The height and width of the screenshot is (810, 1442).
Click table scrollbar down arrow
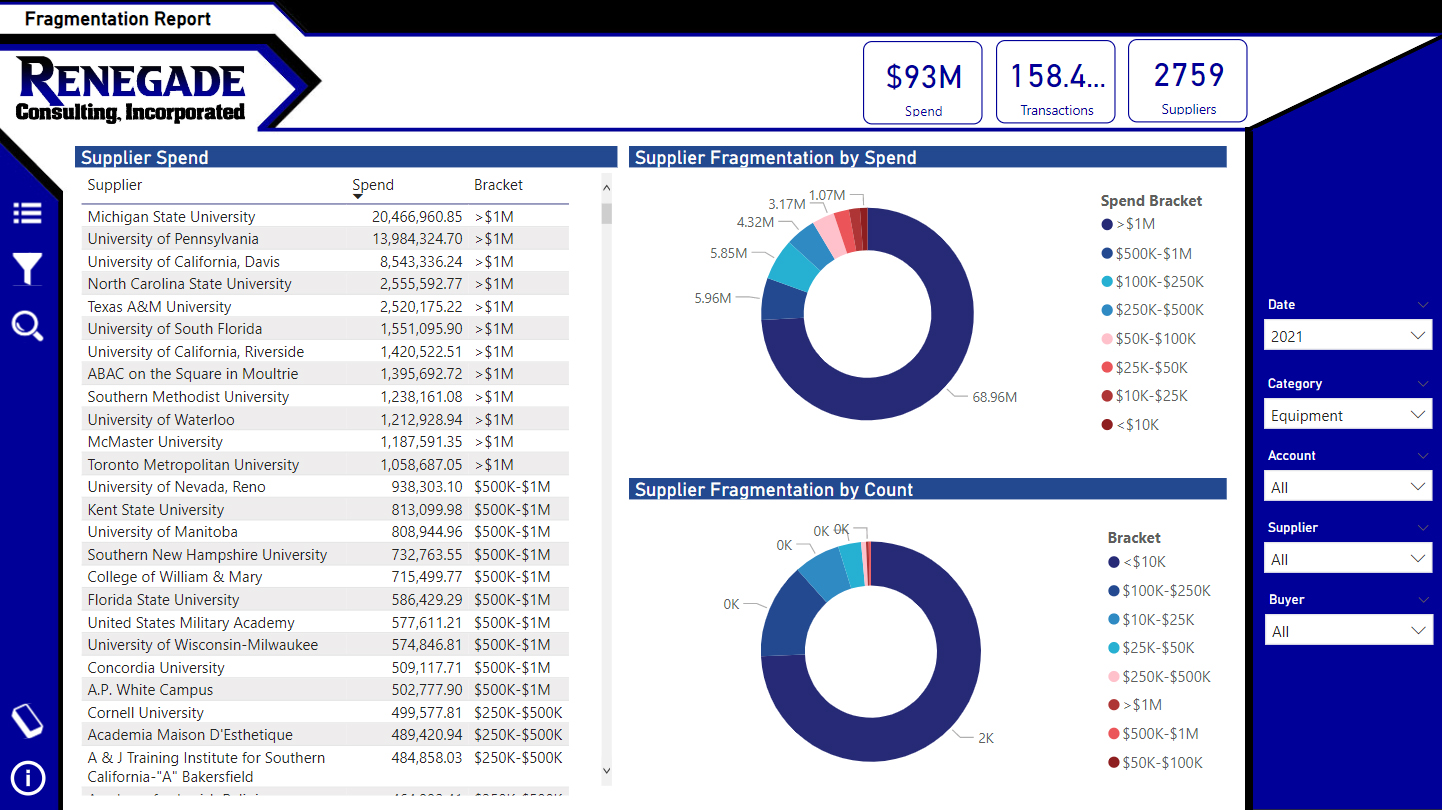[605, 771]
